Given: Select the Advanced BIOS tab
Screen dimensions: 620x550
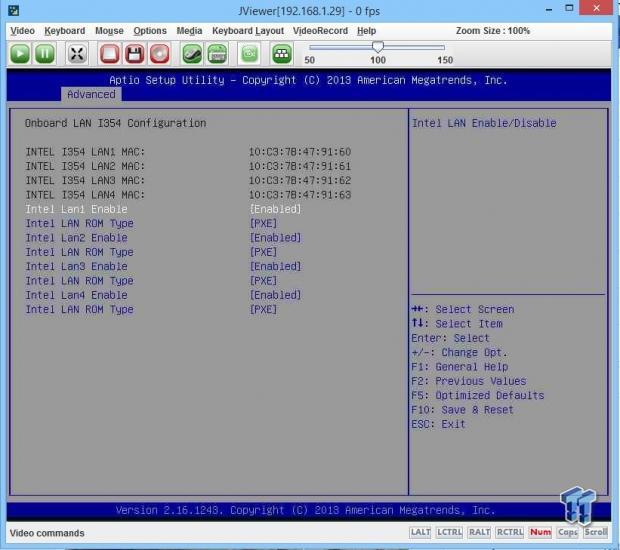Looking at the screenshot, I should 91,95.
